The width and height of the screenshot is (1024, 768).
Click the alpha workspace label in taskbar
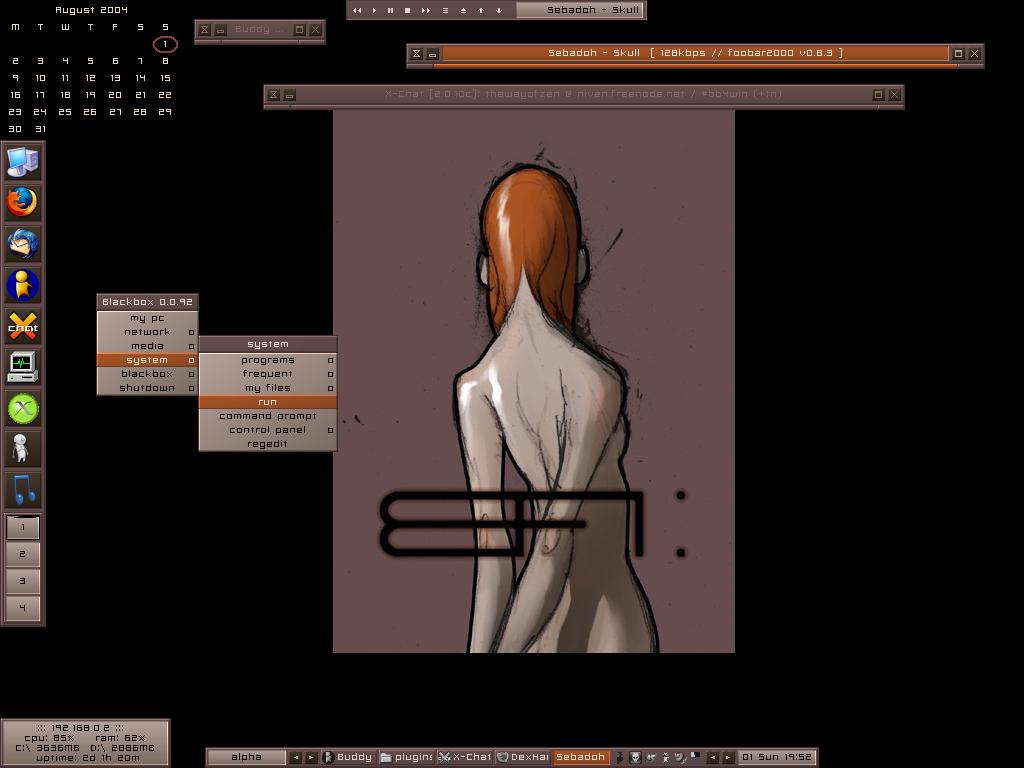coord(246,758)
